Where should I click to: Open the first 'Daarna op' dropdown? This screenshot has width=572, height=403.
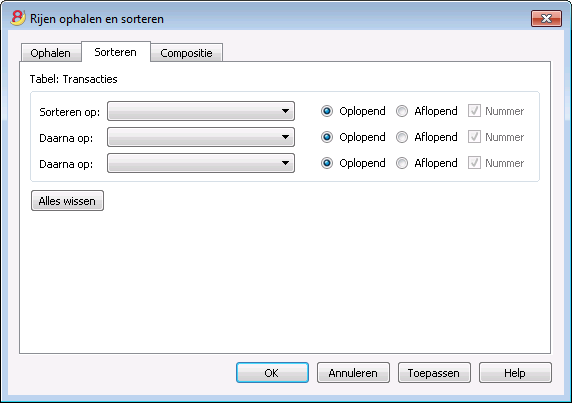click(x=201, y=137)
